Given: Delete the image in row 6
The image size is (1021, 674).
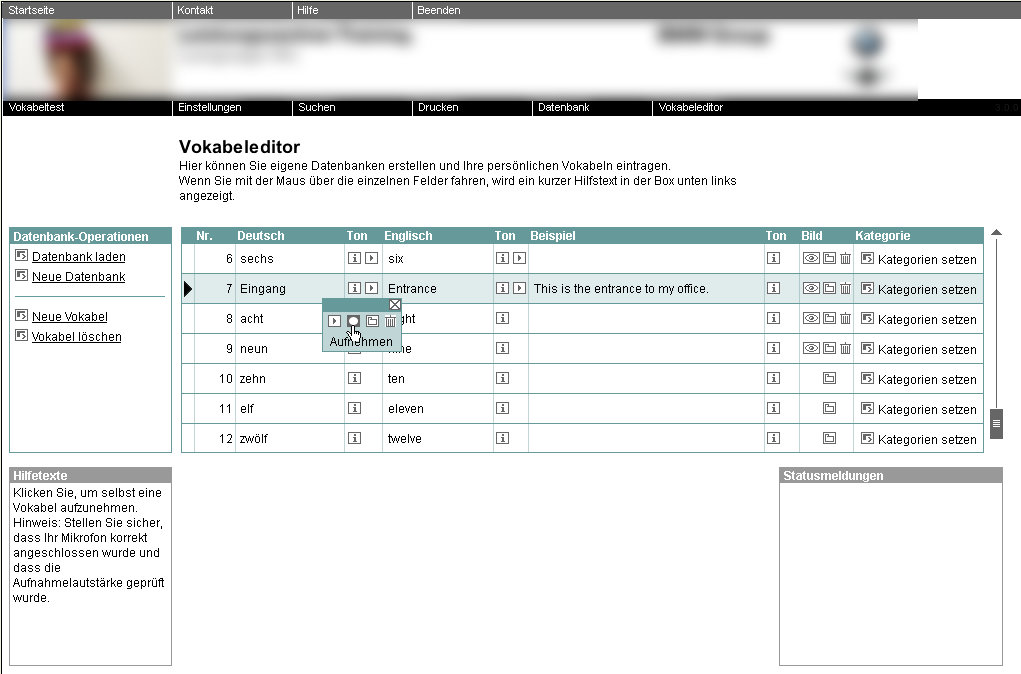Looking at the screenshot, I should [845, 259].
